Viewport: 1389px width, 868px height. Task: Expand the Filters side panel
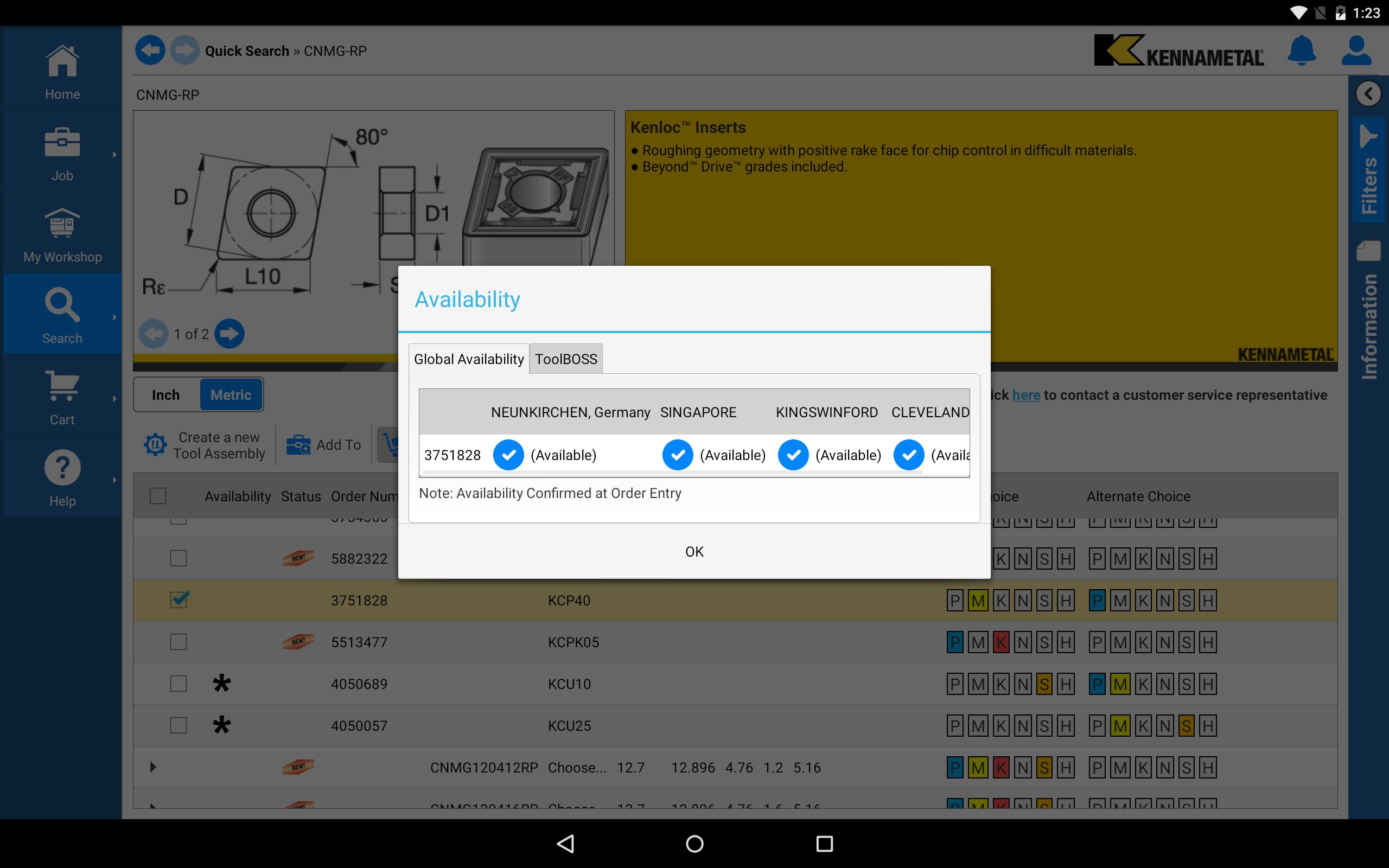click(1368, 170)
